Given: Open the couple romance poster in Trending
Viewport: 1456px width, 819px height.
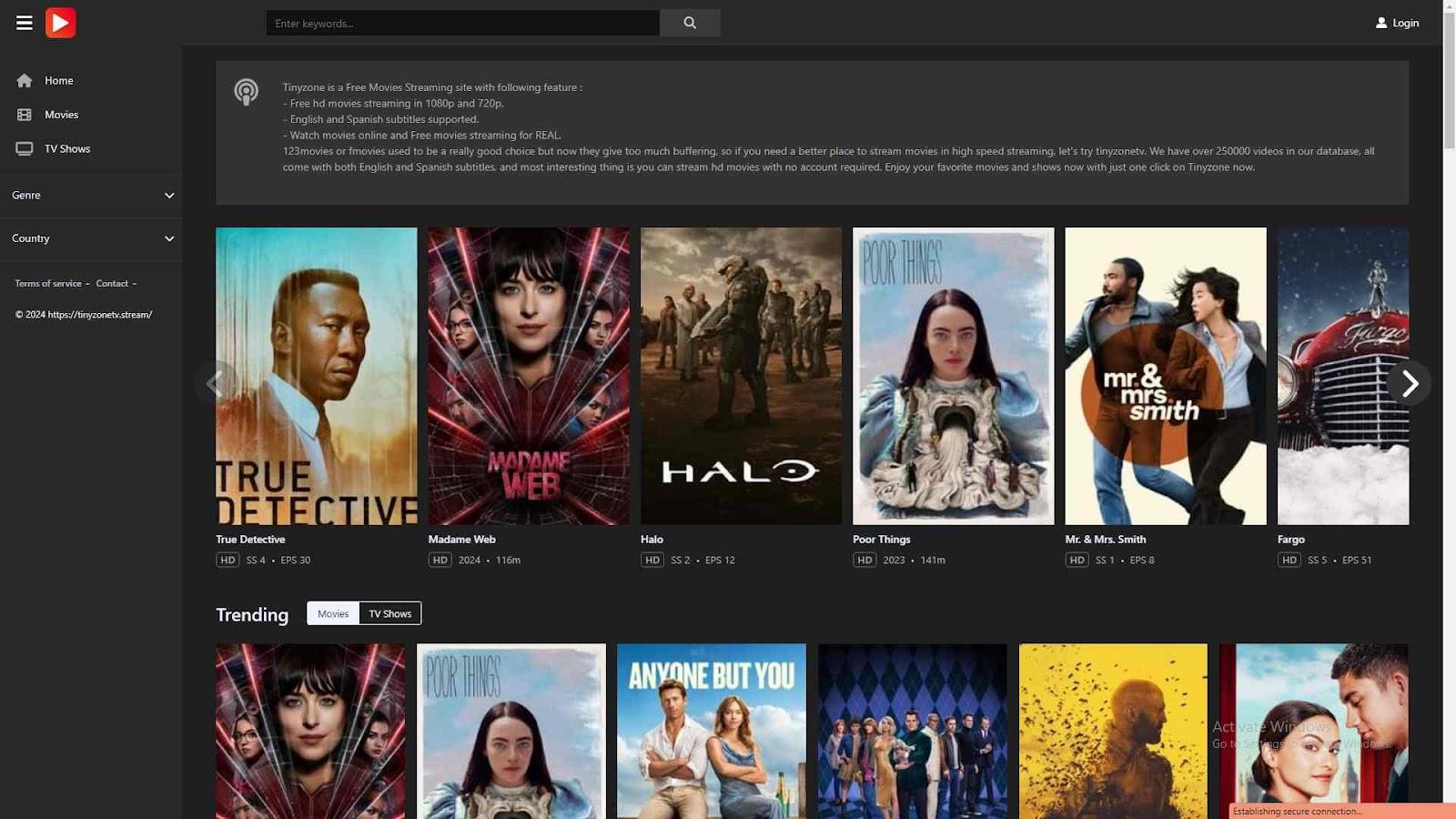Looking at the screenshot, I should click(x=1314, y=732).
